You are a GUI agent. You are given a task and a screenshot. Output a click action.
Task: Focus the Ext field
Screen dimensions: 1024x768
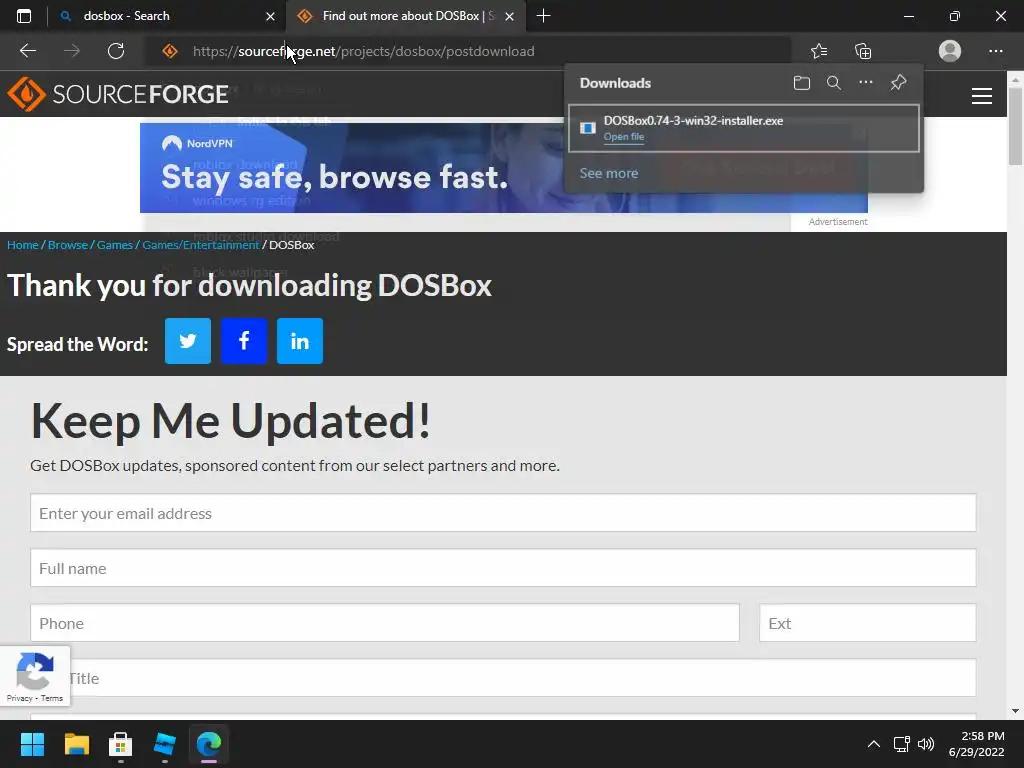pyautogui.click(x=867, y=622)
